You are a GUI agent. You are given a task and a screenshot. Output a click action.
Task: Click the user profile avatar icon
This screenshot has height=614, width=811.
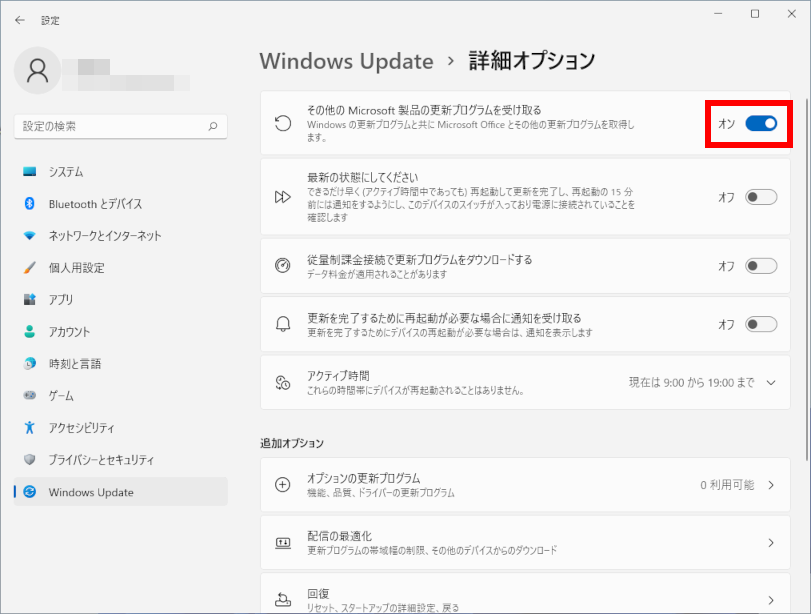(x=38, y=69)
